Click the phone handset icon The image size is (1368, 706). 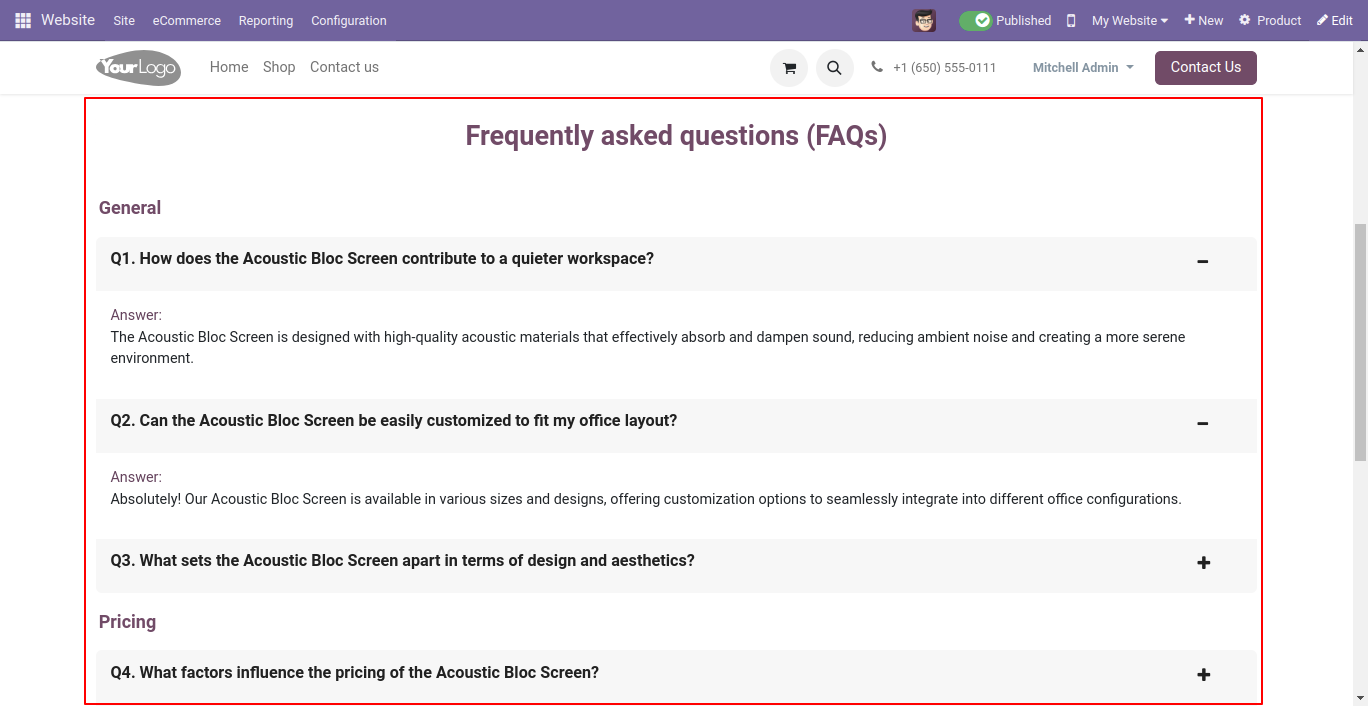coord(877,67)
